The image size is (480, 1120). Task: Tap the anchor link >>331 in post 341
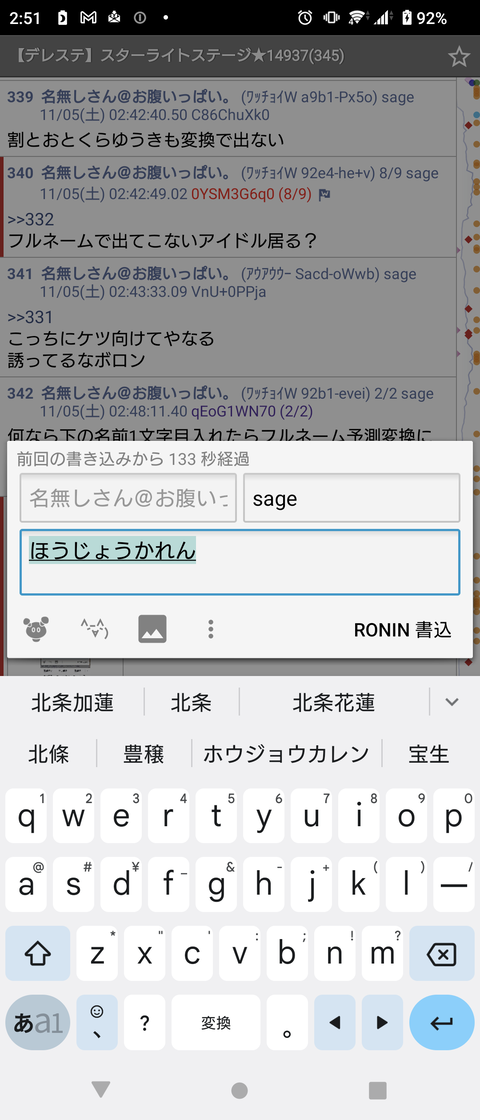pyautogui.click(x=30, y=316)
